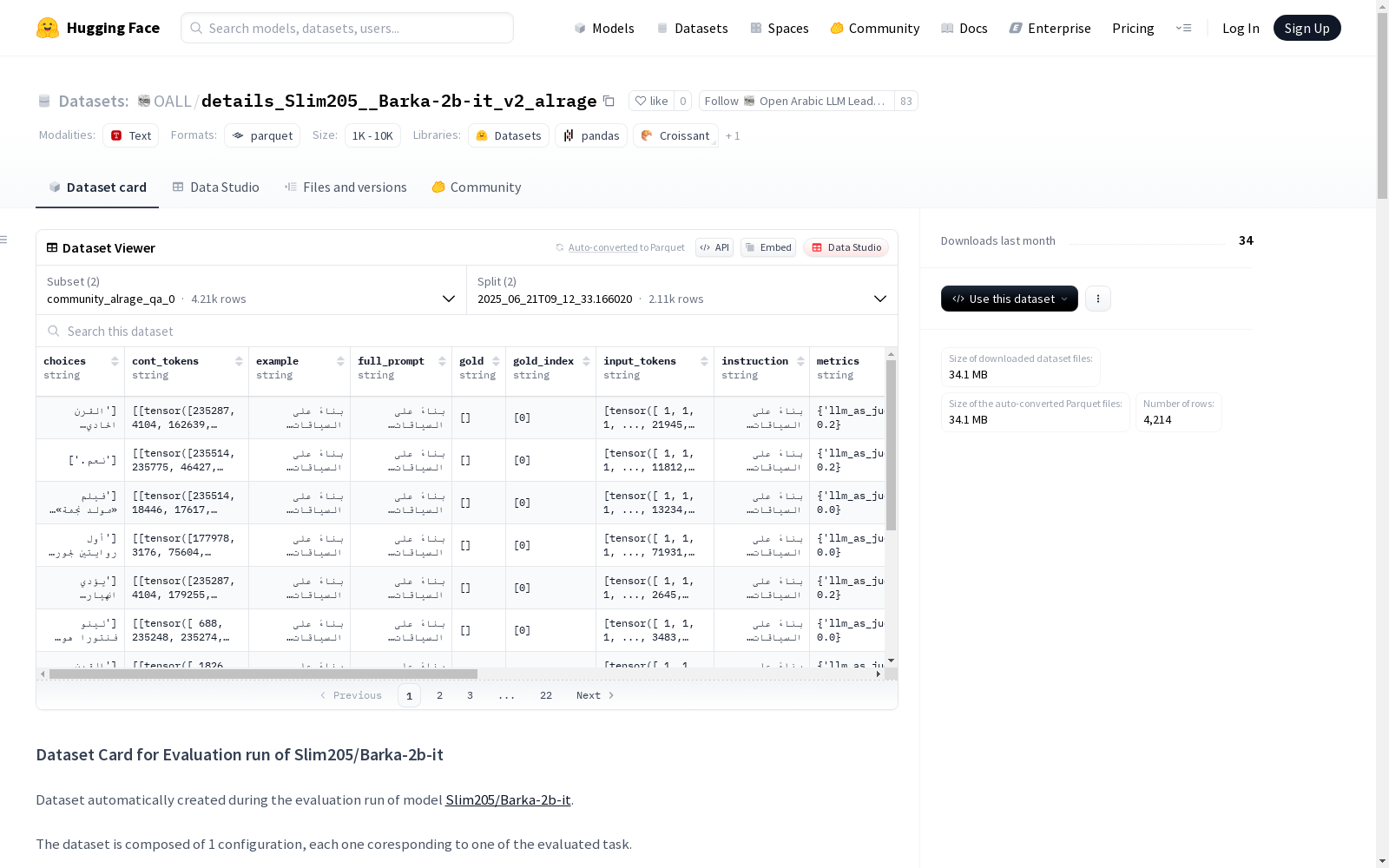Open the Slim205/Barka-2b-it model link
1389x868 pixels.
[x=508, y=799]
